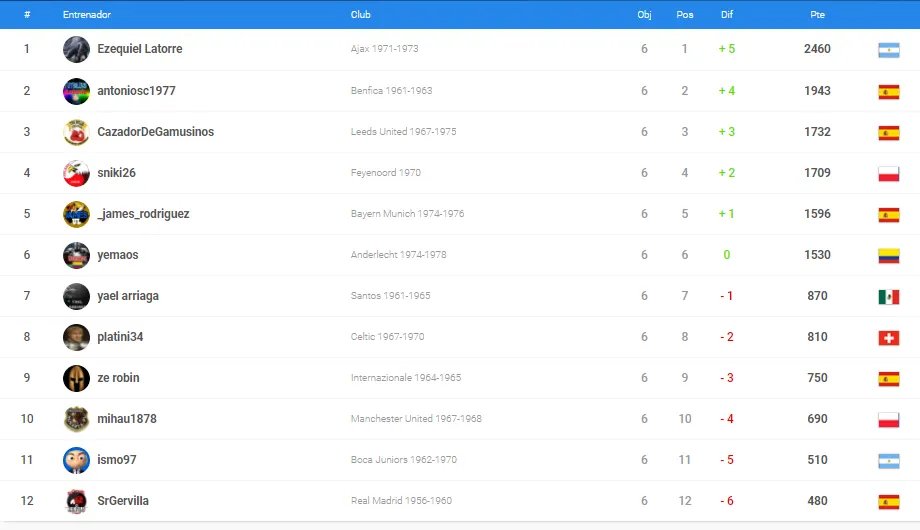Image resolution: width=920 pixels, height=530 pixels.
Task: Open CazadorDeGamusinos manager name
Action: click(x=155, y=131)
